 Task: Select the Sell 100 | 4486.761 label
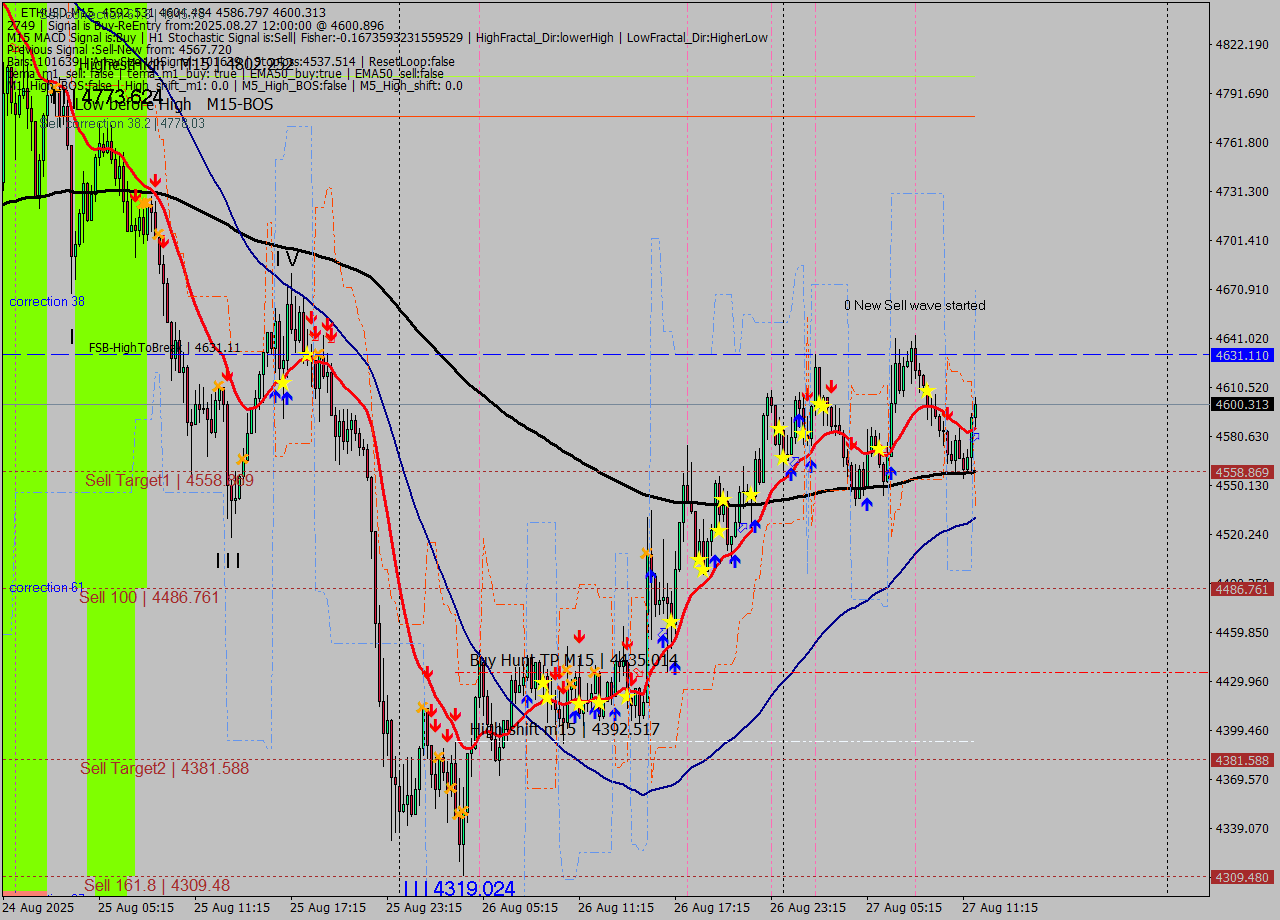[149, 597]
